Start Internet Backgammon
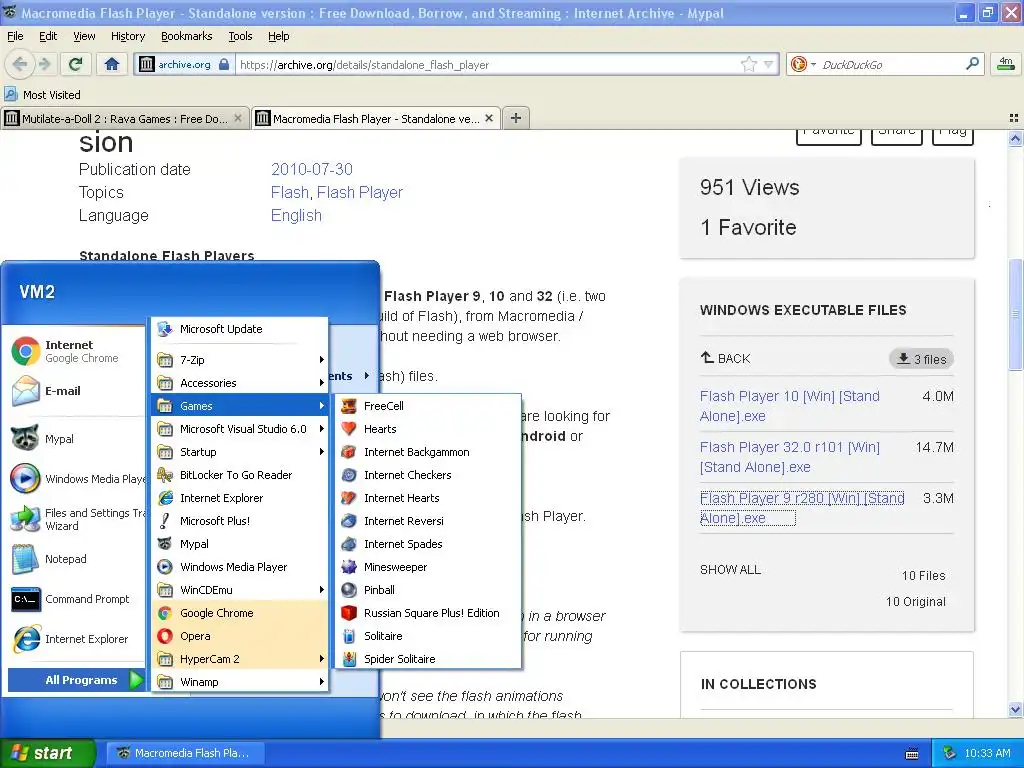 coord(428,452)
